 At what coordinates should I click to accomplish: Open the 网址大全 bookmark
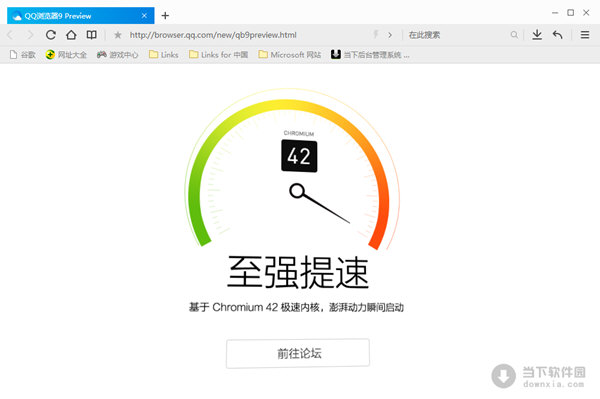pyautogui.click(x=66, y=55)
